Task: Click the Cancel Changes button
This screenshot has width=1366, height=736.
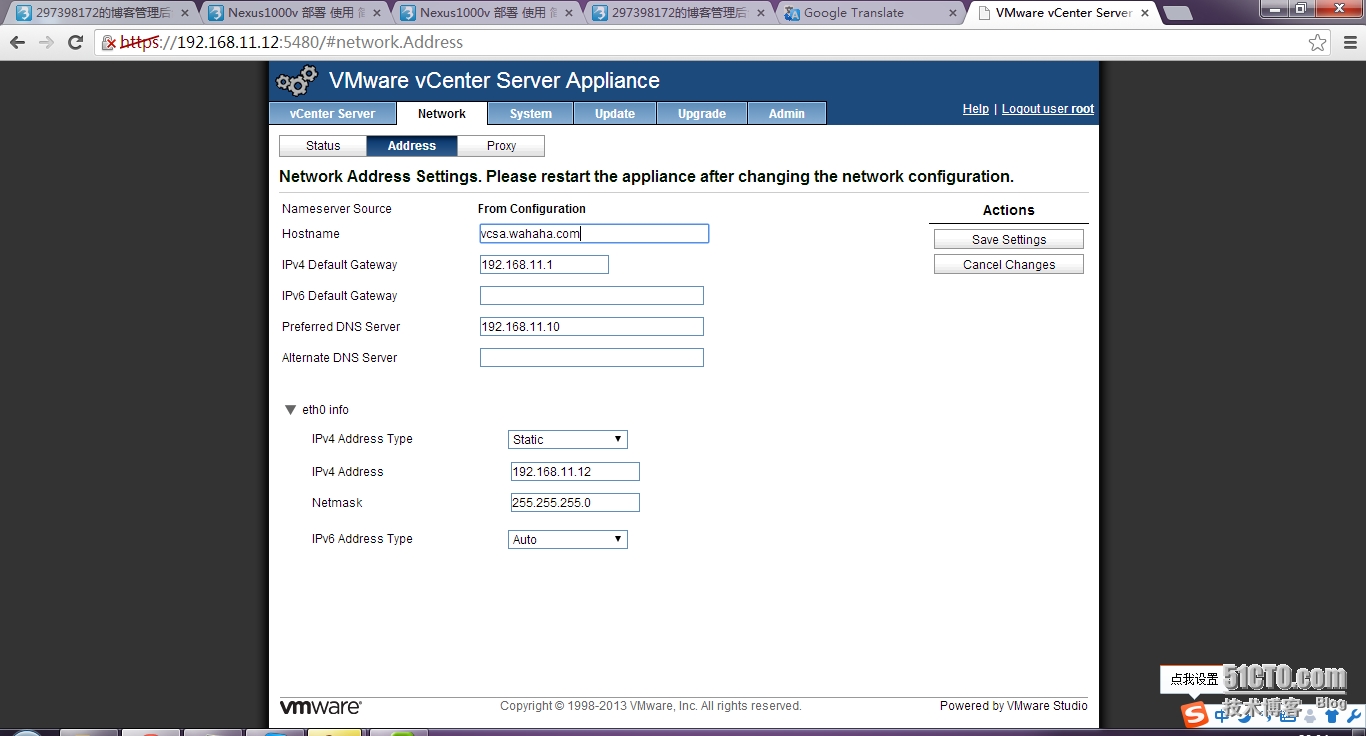Action: pyautogui.click(x=1009, y=265)
